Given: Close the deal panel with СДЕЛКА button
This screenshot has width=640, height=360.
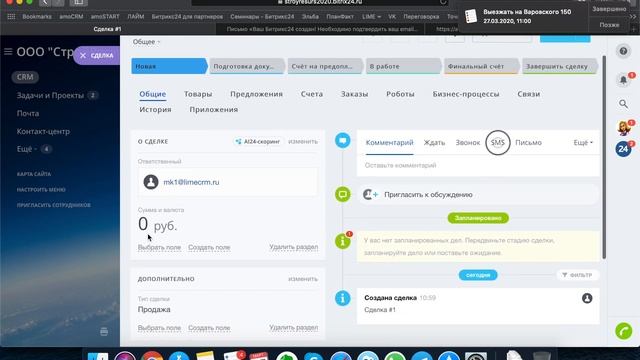Looking at the screenshot, I should click(97, 56).
